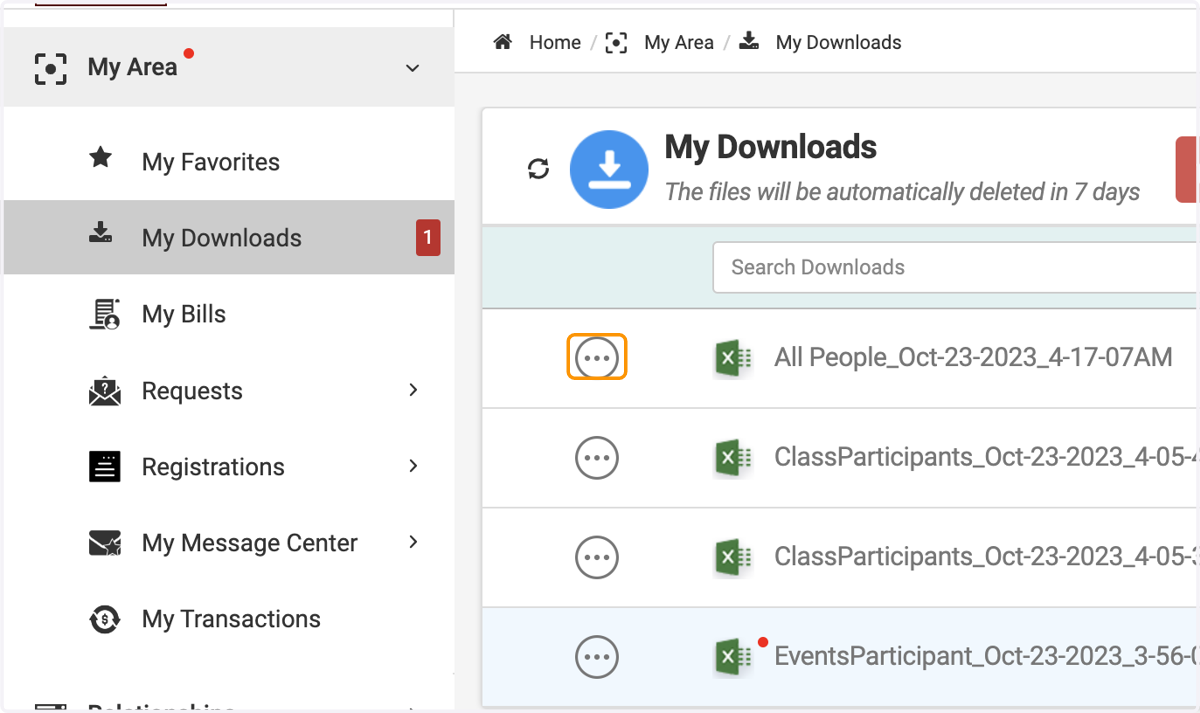Open My Transactions
The image size is (1200, 713).
pos(231,619)
